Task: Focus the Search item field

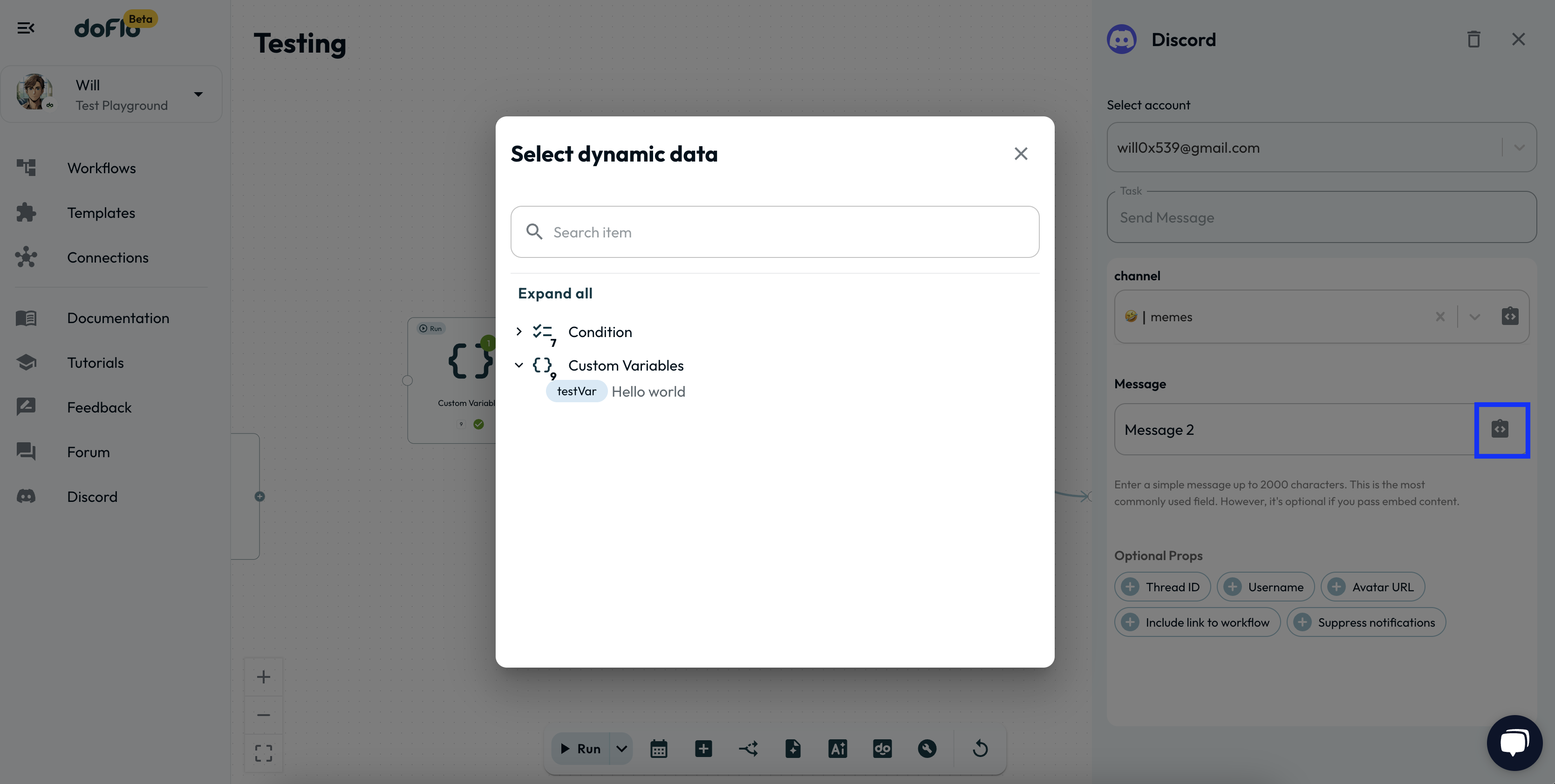Action: click(x=785, y=232)
